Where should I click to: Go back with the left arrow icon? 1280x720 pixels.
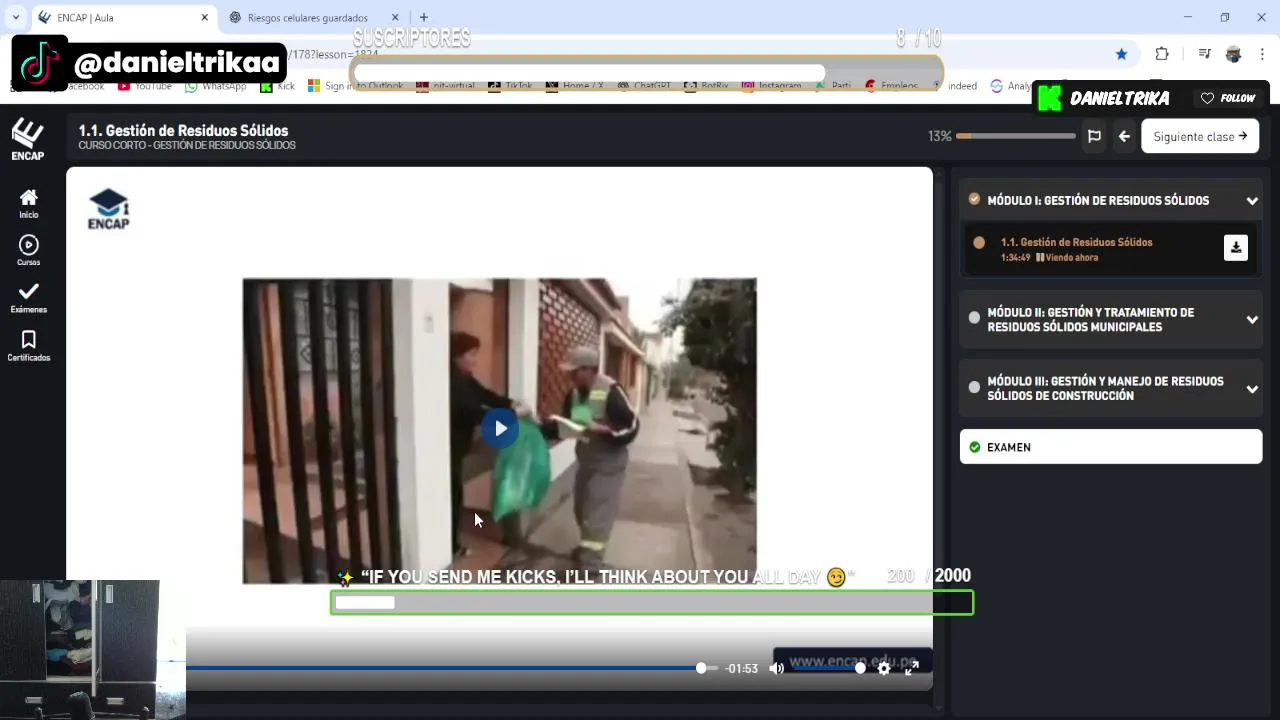click(1124, 136)
